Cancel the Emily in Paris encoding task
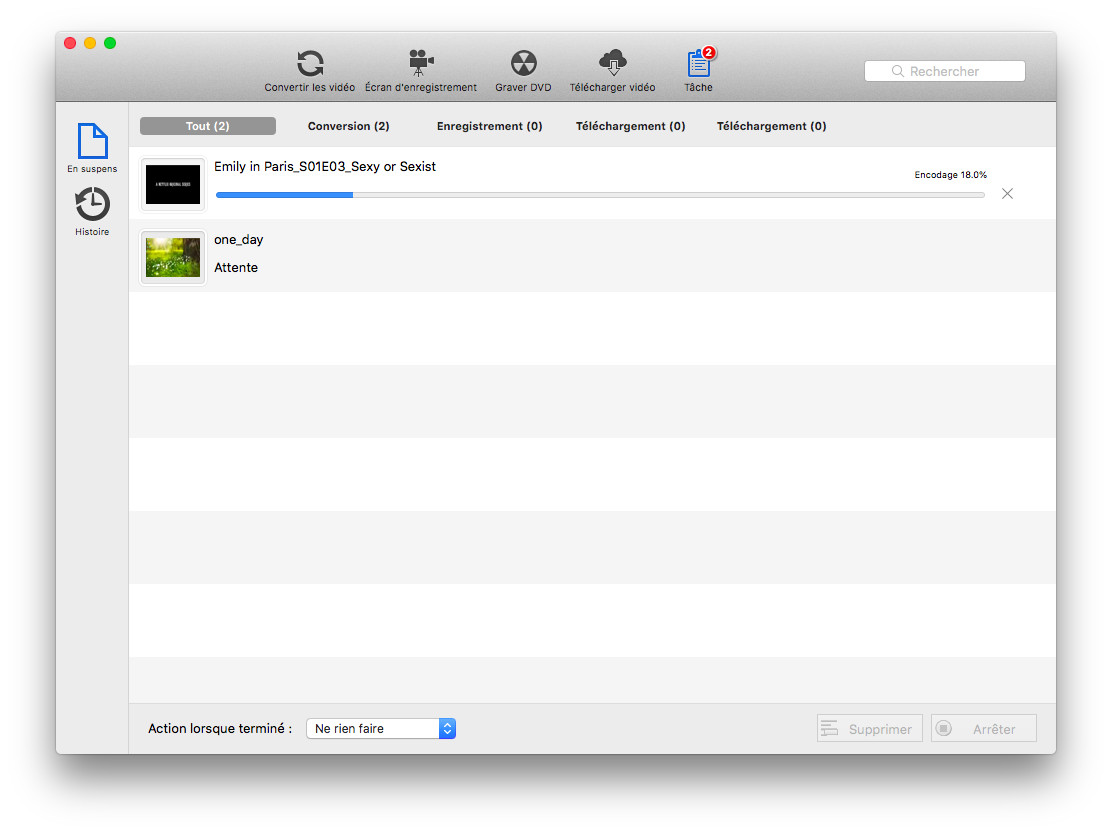Viewport: 1112px width, 834px height. coord(1007,194)
